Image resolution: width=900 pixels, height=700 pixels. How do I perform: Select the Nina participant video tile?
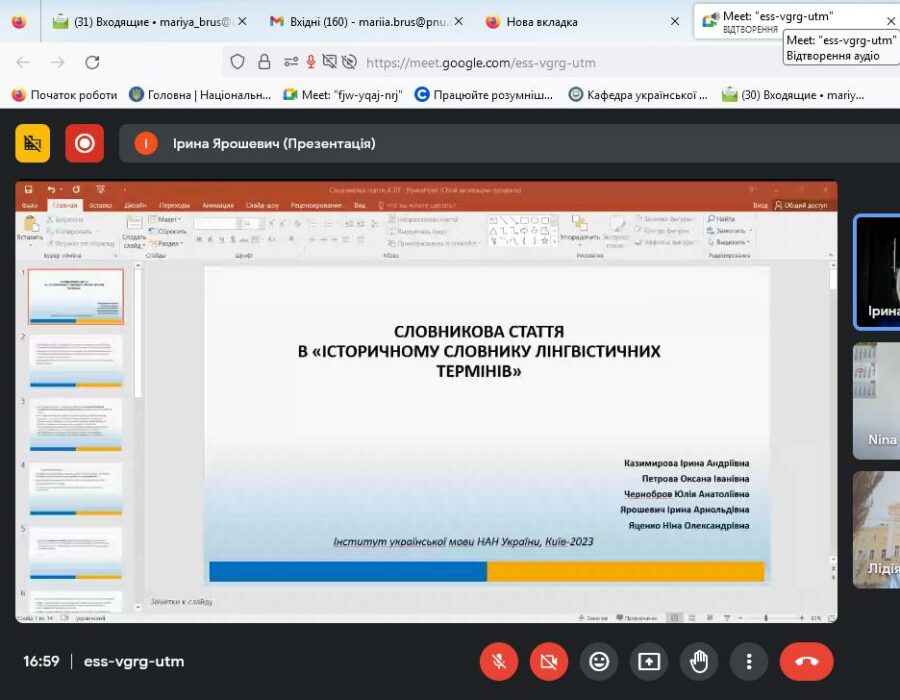pos(877,400)
